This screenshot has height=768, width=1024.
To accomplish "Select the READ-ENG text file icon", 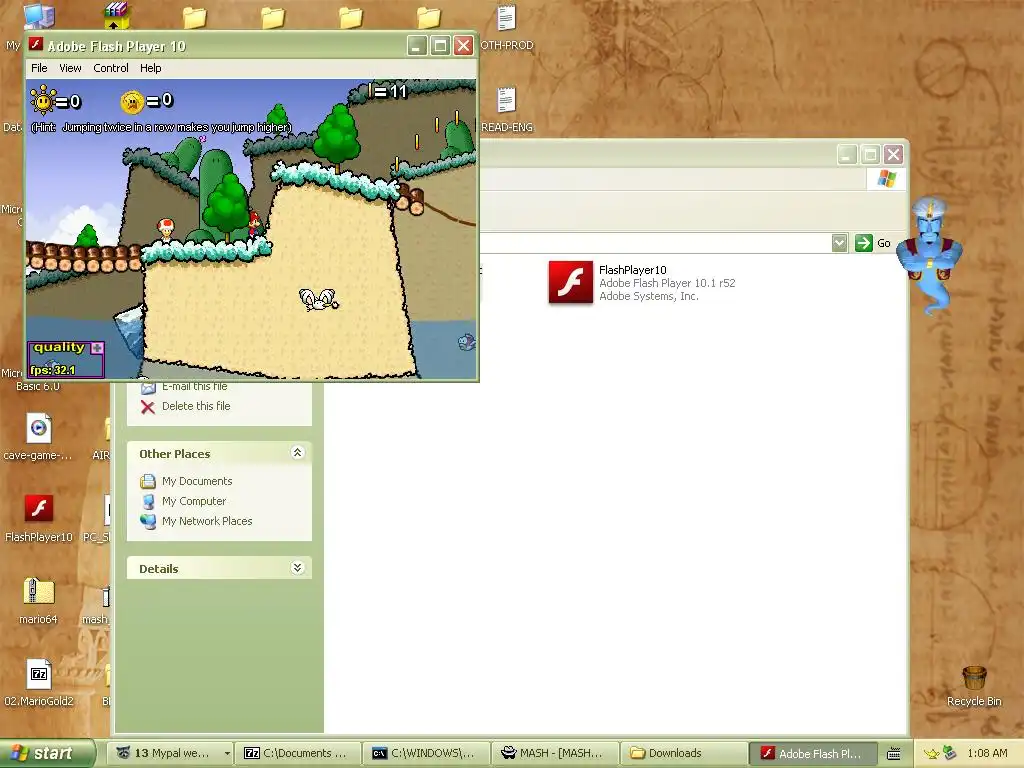I will pos(507,110).
